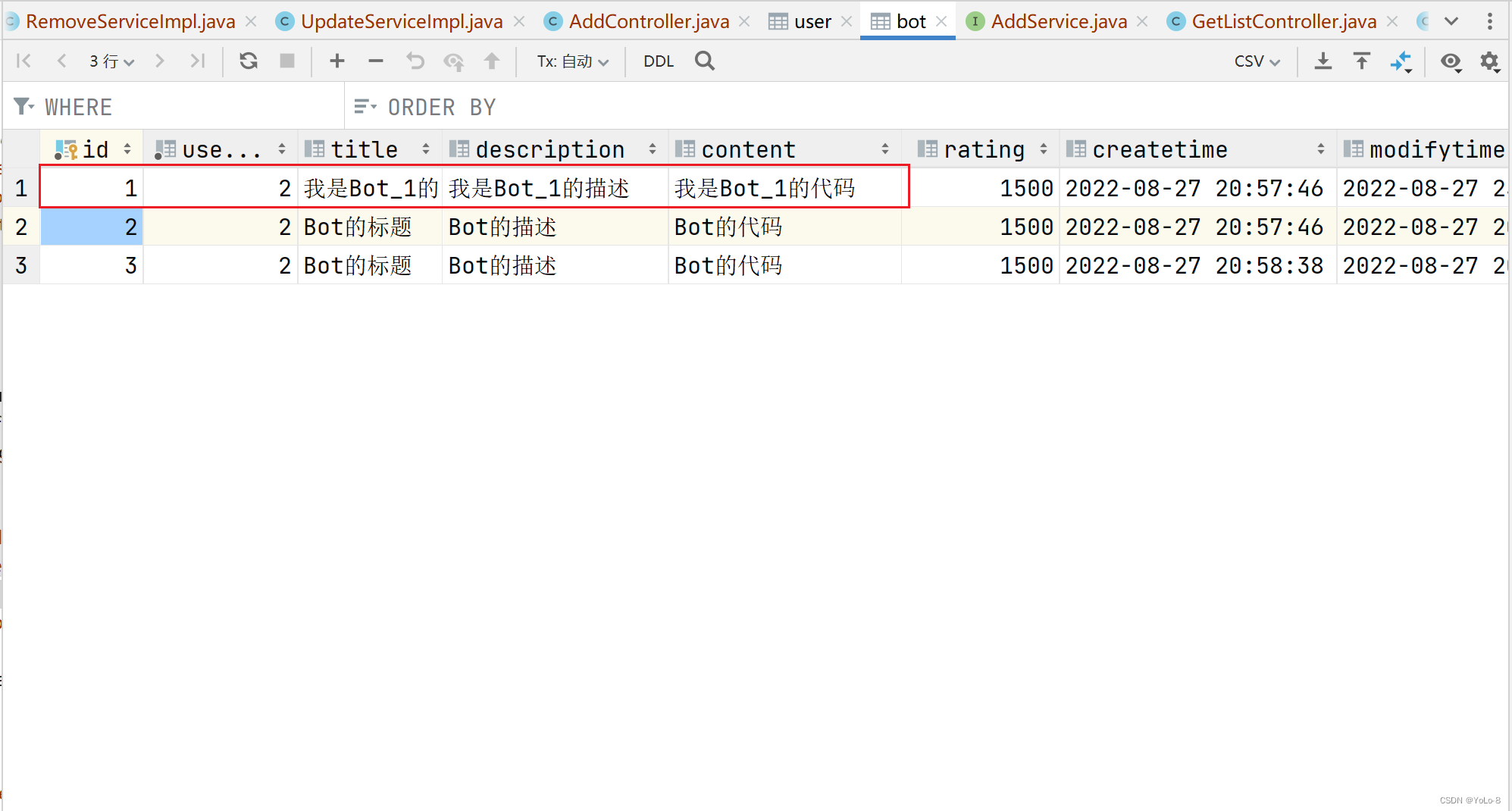Screen dimensions: 1512x811
Task: Sort by the description column header
Action: [555, 149]
